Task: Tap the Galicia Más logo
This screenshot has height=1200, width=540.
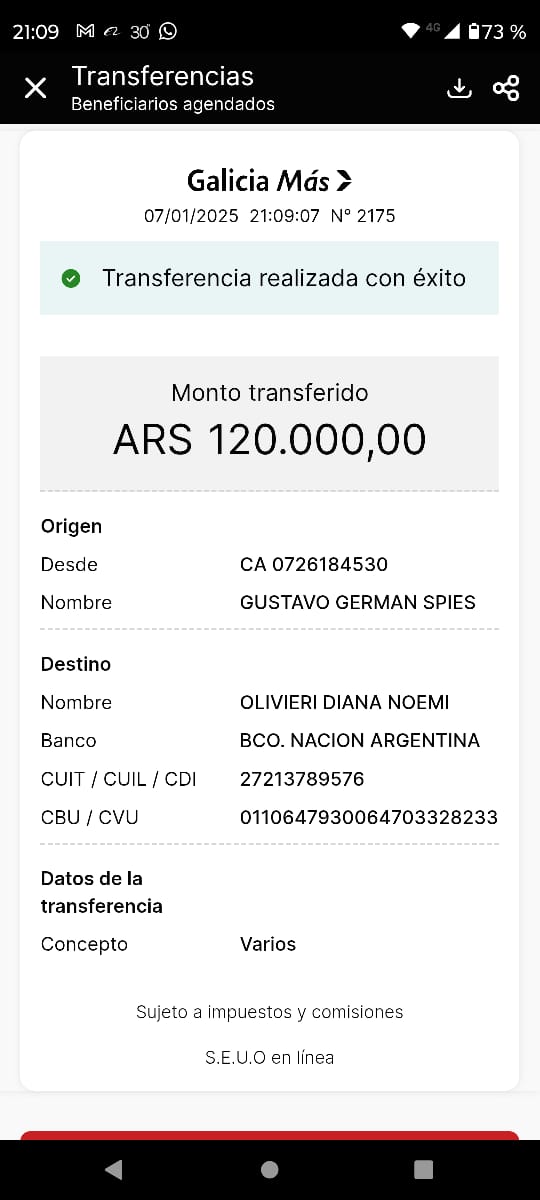Action: coord(269,181)
